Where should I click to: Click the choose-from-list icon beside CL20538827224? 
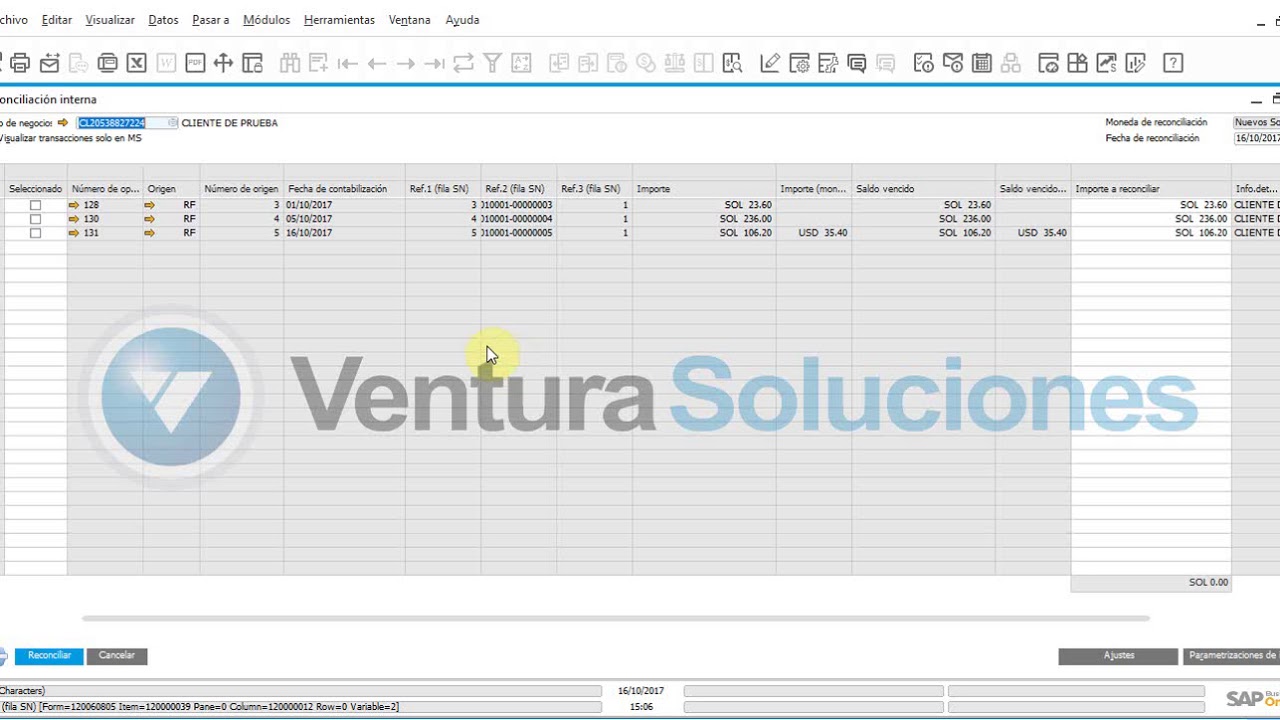tap(173, 123)
